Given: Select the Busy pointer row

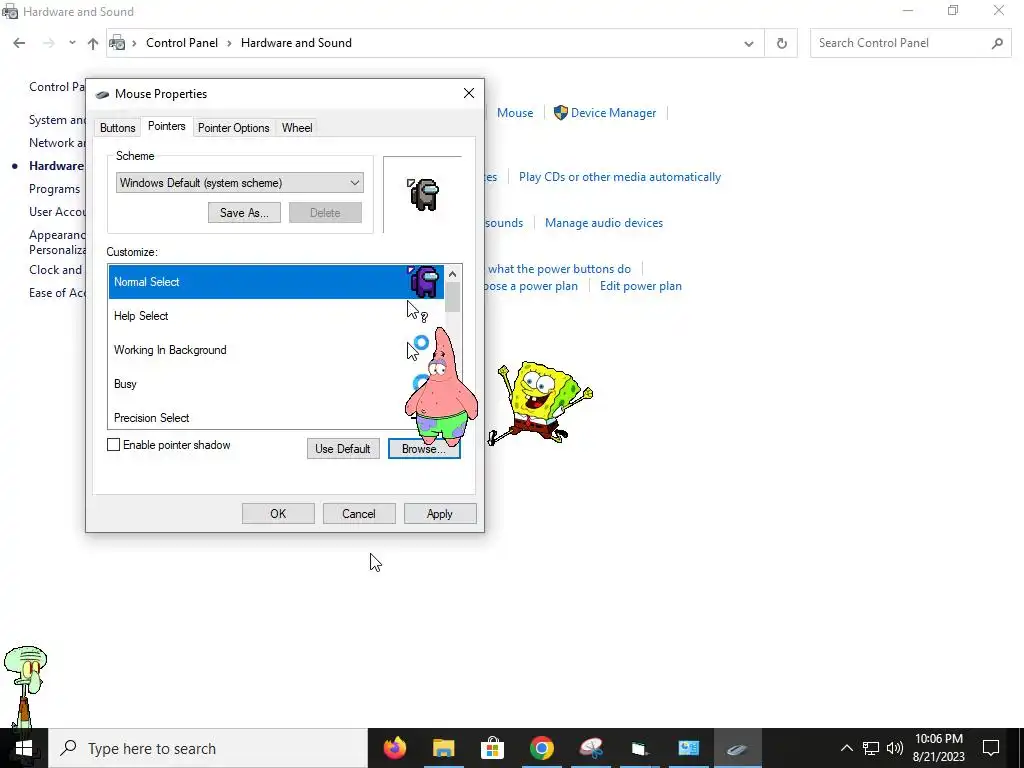Looking at the screenshot, I should 276,384.
